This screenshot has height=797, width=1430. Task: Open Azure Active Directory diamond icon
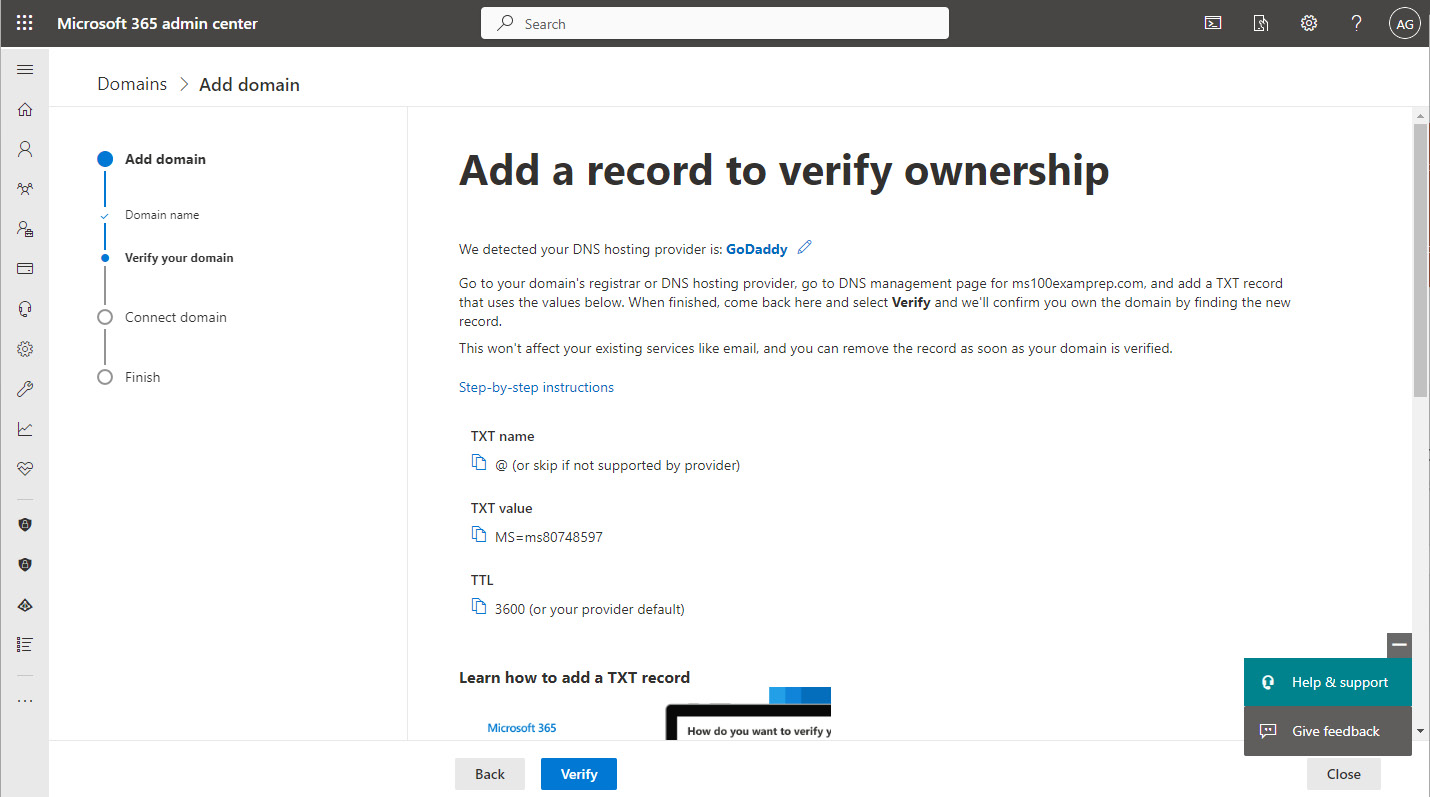click(25, 605)
